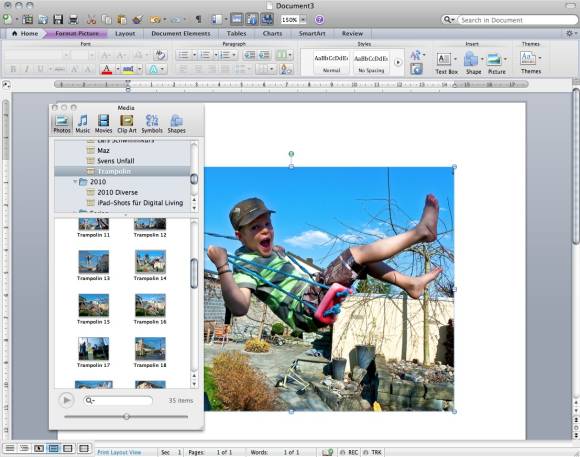Open the Themes button
The image size is (580, 457).
click(x=530, y=63)
